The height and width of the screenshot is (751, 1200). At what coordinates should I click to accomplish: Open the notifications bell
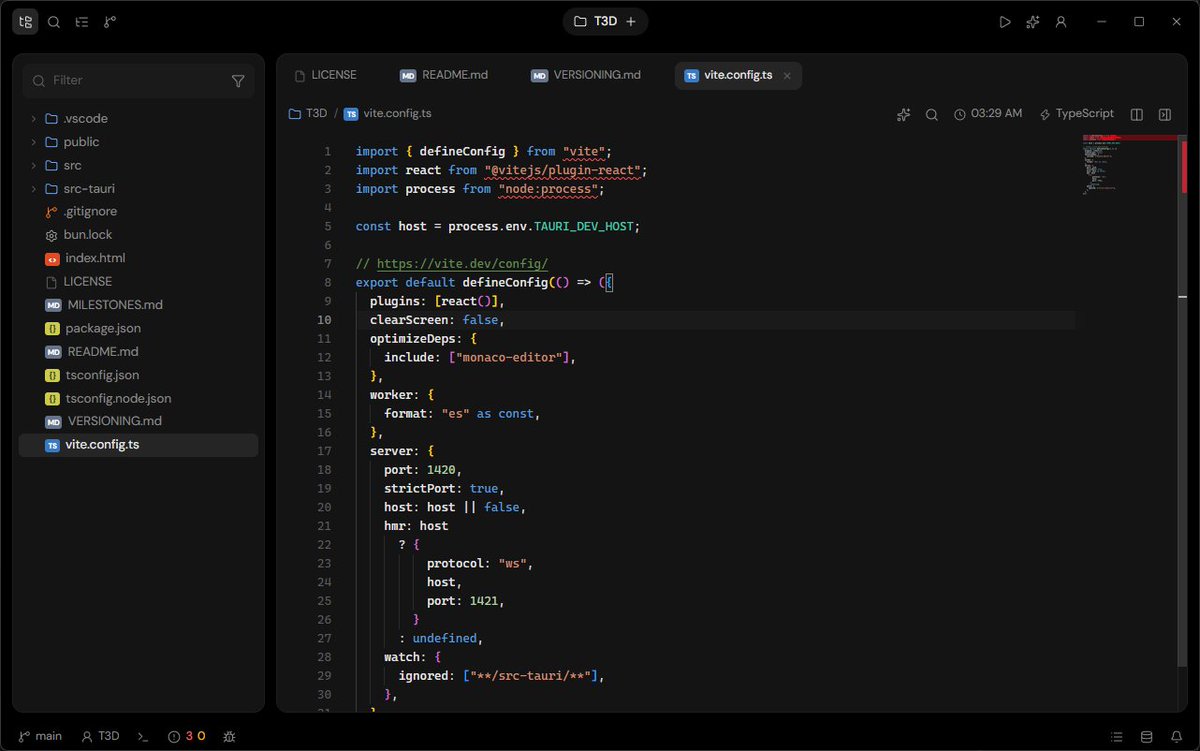(1175, 736)
